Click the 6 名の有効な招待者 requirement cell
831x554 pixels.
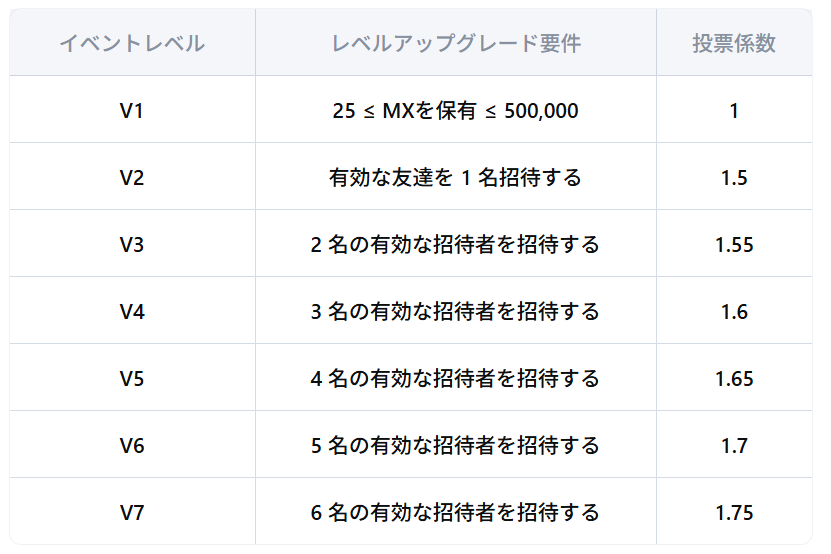click(456, 513)
